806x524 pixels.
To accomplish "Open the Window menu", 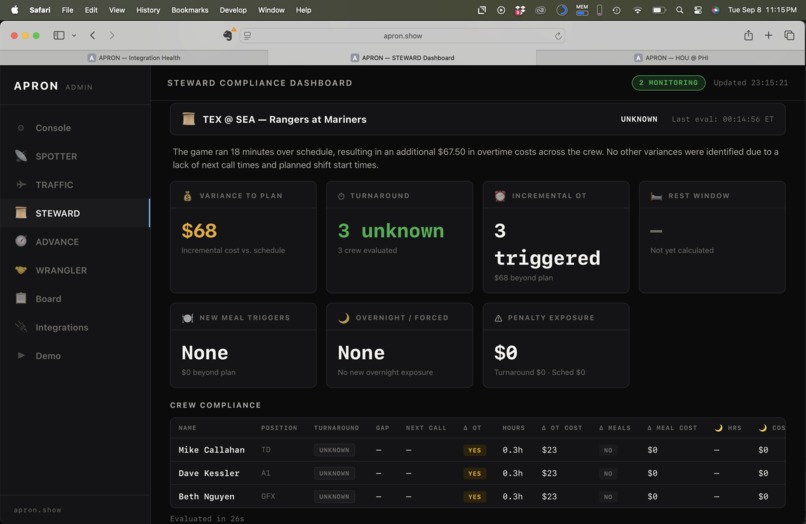I will pos(271,10).
